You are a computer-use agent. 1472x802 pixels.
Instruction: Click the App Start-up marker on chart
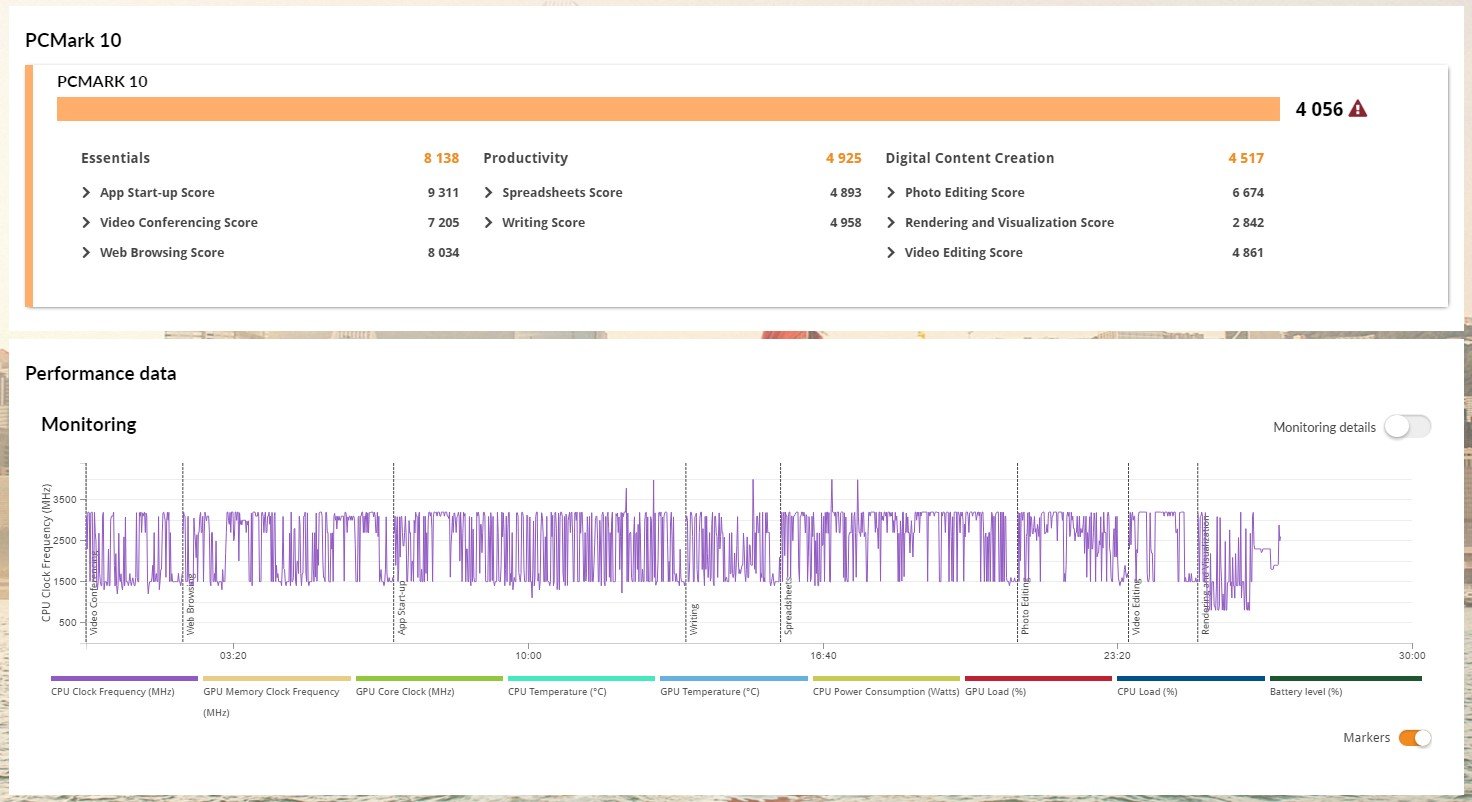tap(402, 608)
